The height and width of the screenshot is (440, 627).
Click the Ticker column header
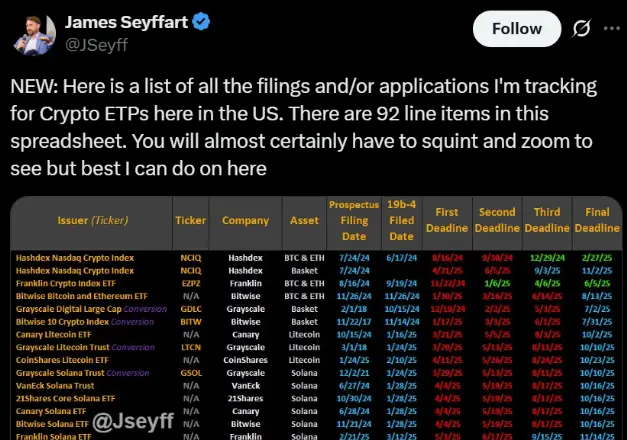[x=190, y=220]
